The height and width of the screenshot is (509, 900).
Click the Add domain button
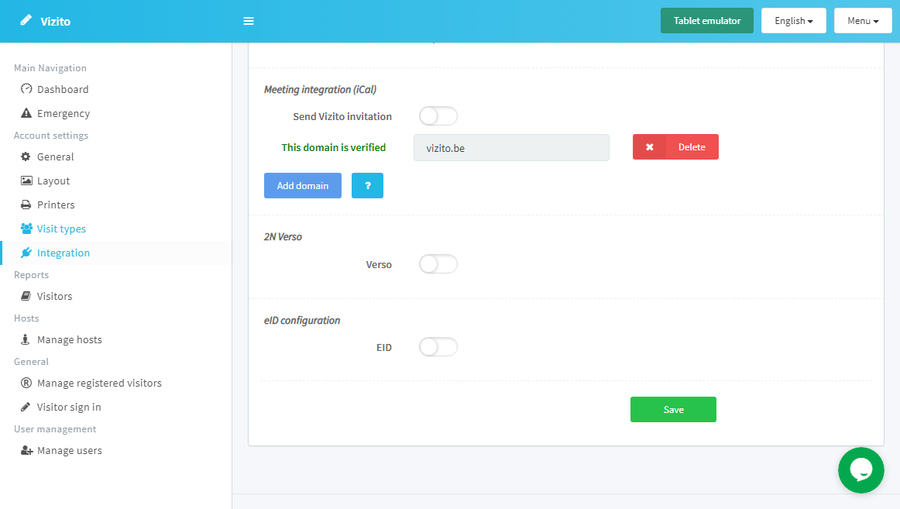pos(302,186)
